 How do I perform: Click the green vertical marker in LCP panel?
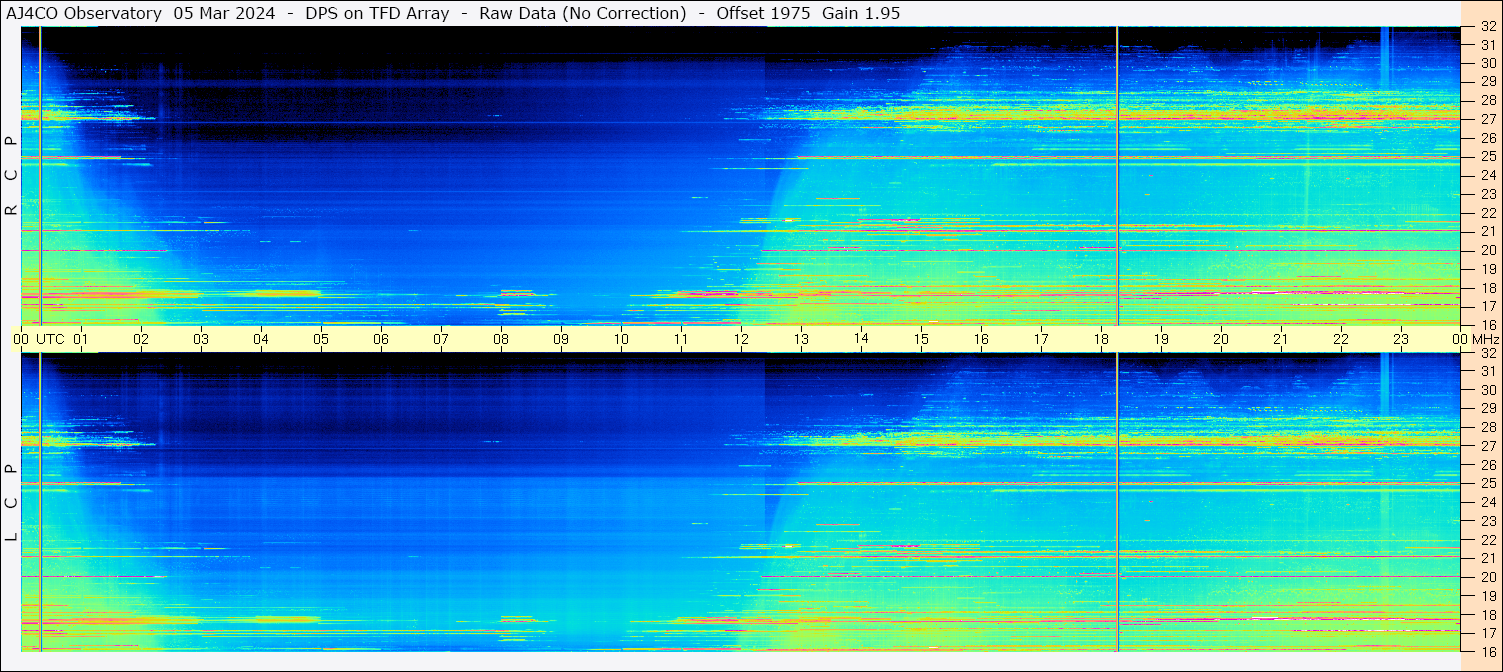(40, 502)
